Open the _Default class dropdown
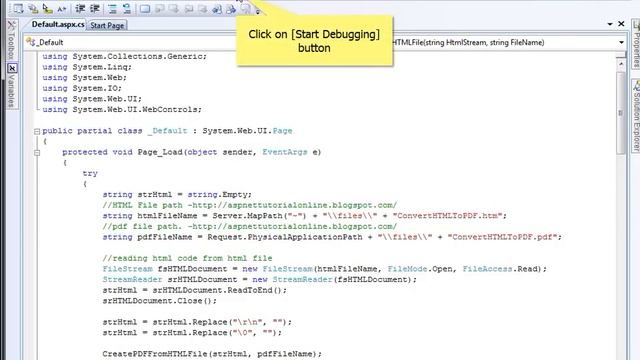Image resolution: width=640 pixels, height=360 pixels. coord(130,42)
